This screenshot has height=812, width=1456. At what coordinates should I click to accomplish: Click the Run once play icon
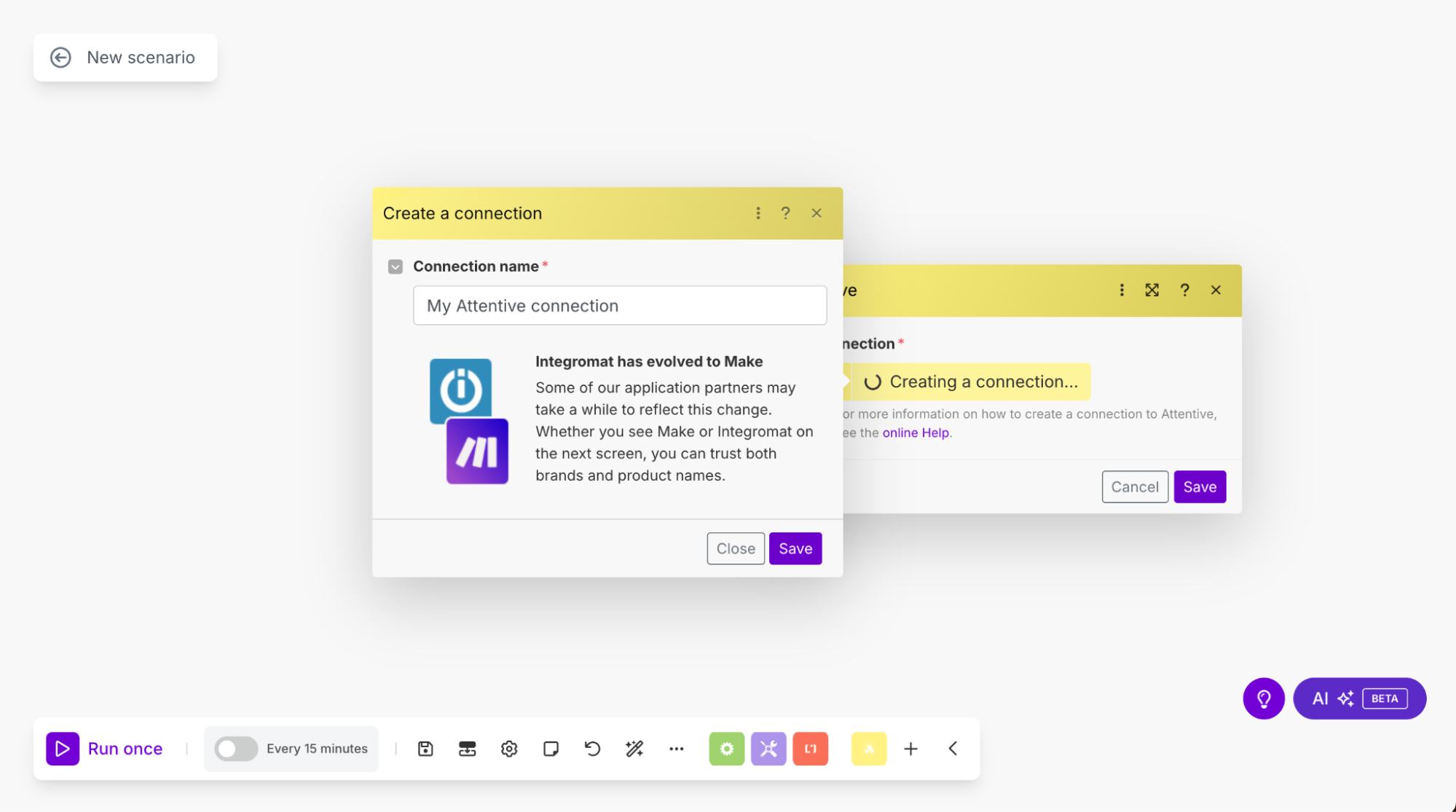[63, 749]
